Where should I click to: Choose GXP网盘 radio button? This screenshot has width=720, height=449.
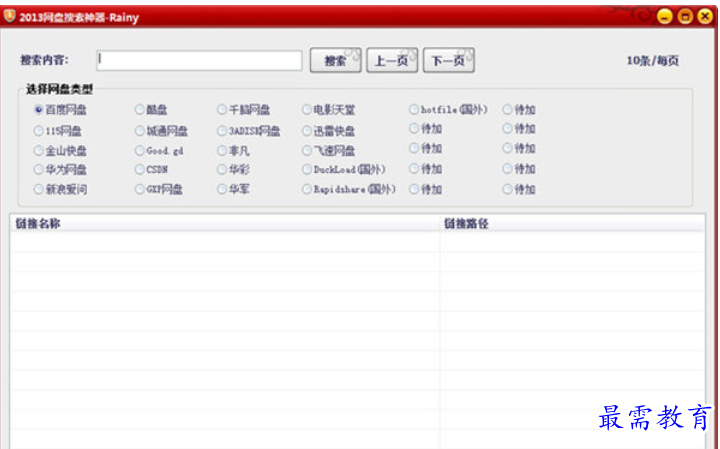pyautogui.click(x=159, y=189)
